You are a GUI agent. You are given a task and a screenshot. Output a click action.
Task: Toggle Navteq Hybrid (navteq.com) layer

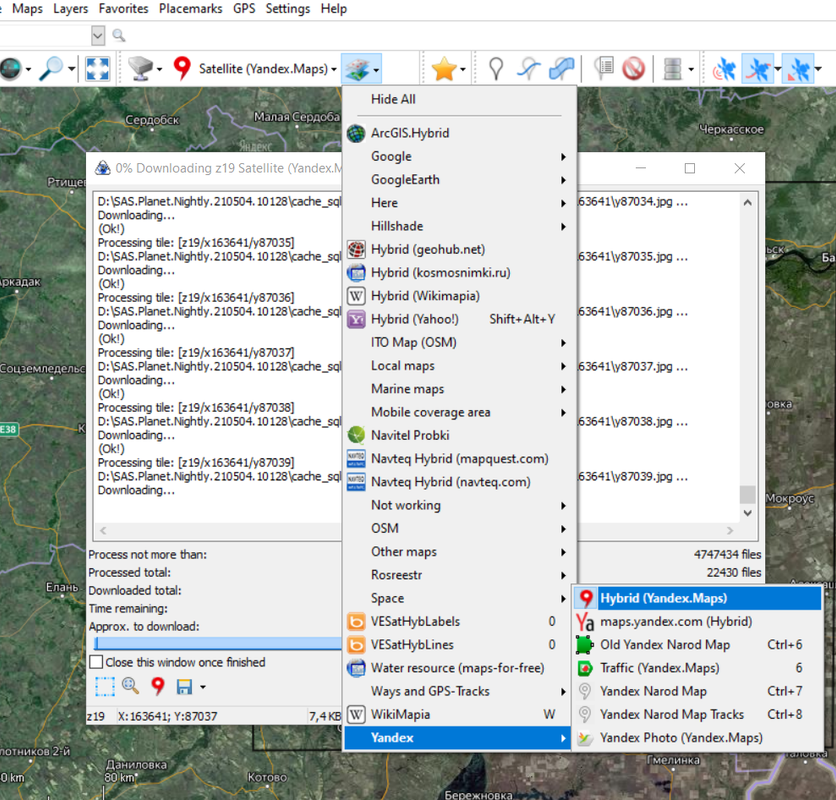tap(459, 482)
